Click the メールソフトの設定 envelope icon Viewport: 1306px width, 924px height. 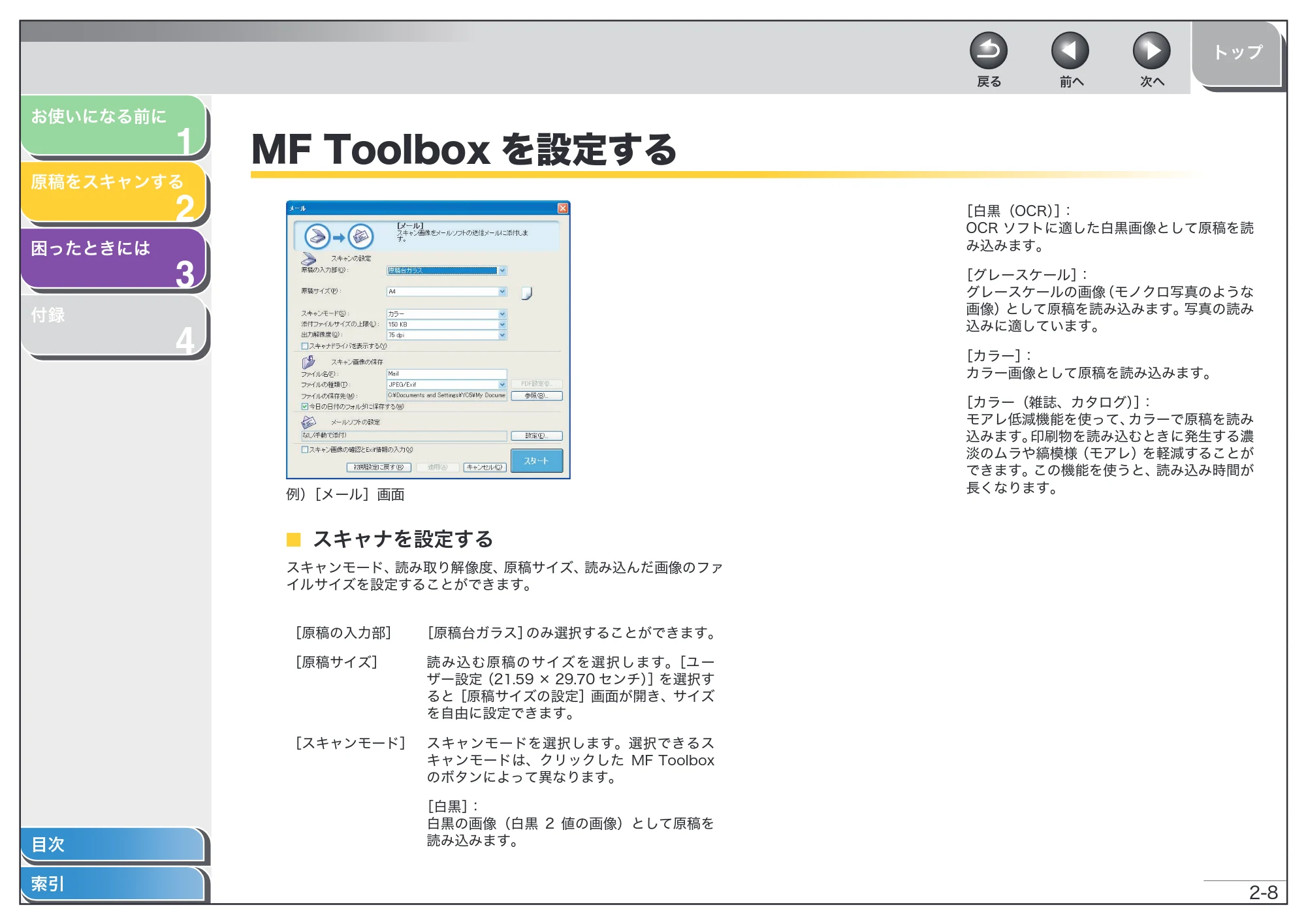point(308,422)
